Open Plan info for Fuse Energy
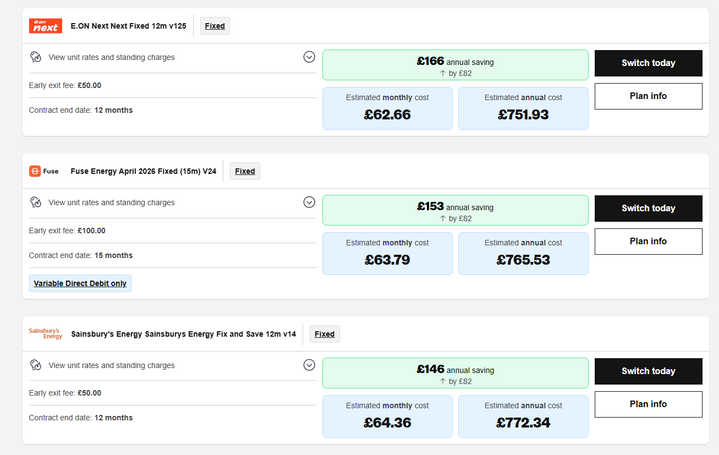Viewport: 719px width, 455px height. click(x=648, y=241)
